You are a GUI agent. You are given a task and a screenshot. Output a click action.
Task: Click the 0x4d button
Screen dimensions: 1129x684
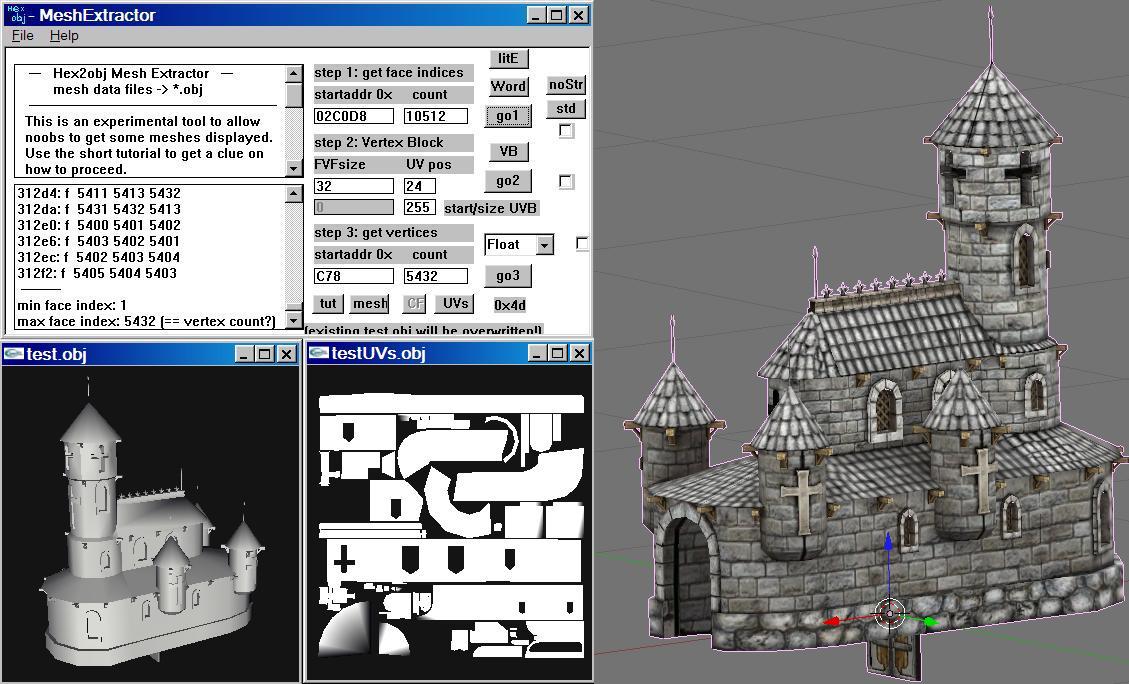coord(510,305)
